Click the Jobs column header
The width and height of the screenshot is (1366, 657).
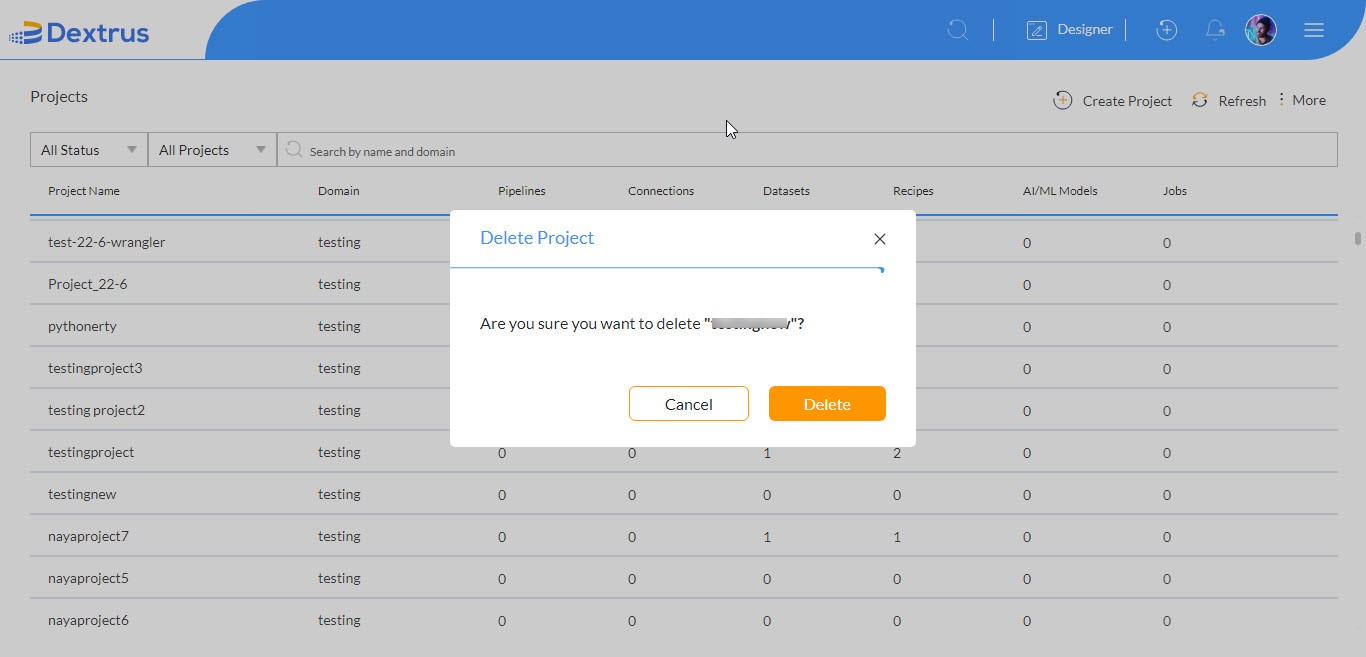[1175, 191]
